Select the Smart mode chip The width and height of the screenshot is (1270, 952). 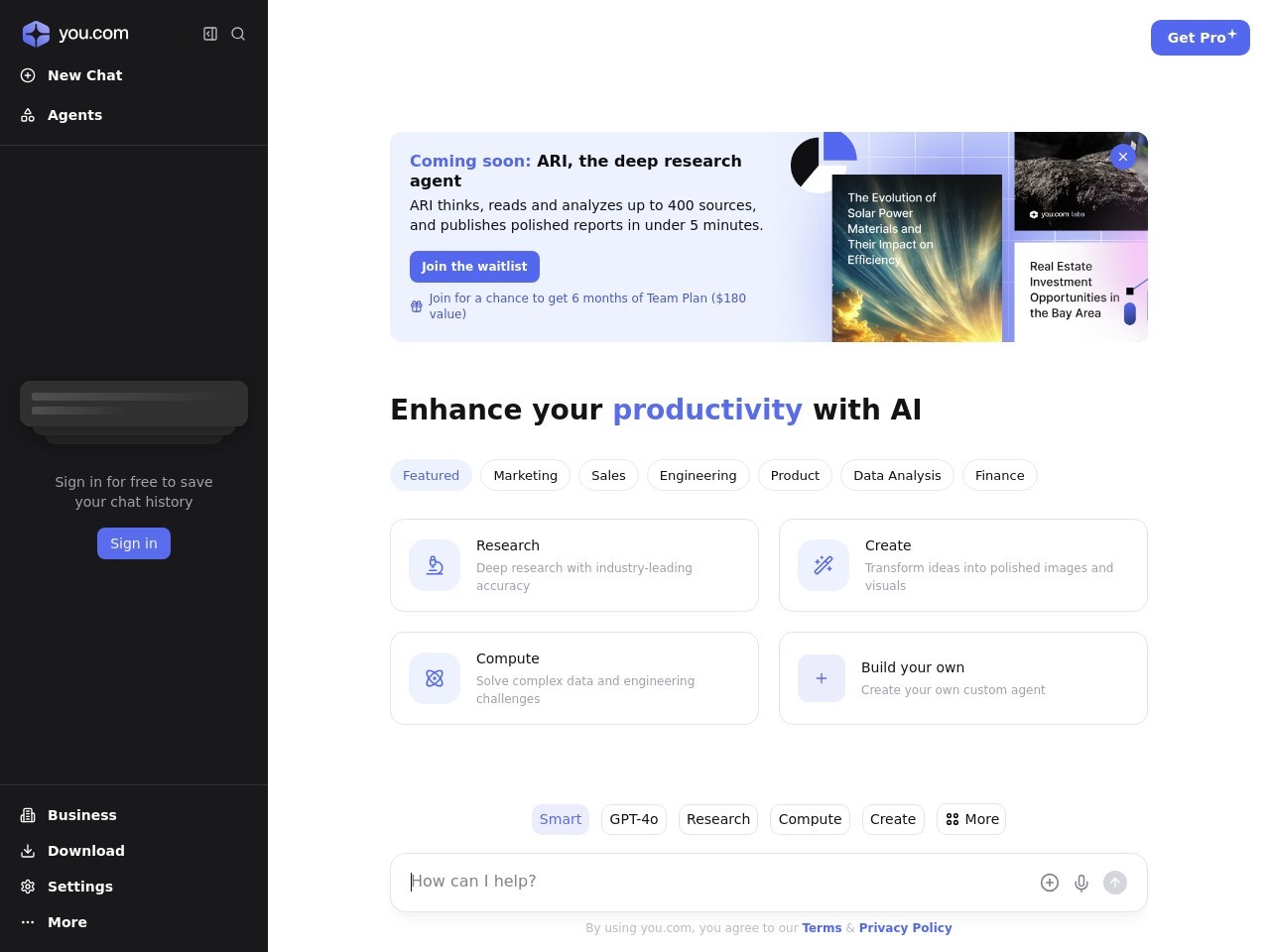560,819
